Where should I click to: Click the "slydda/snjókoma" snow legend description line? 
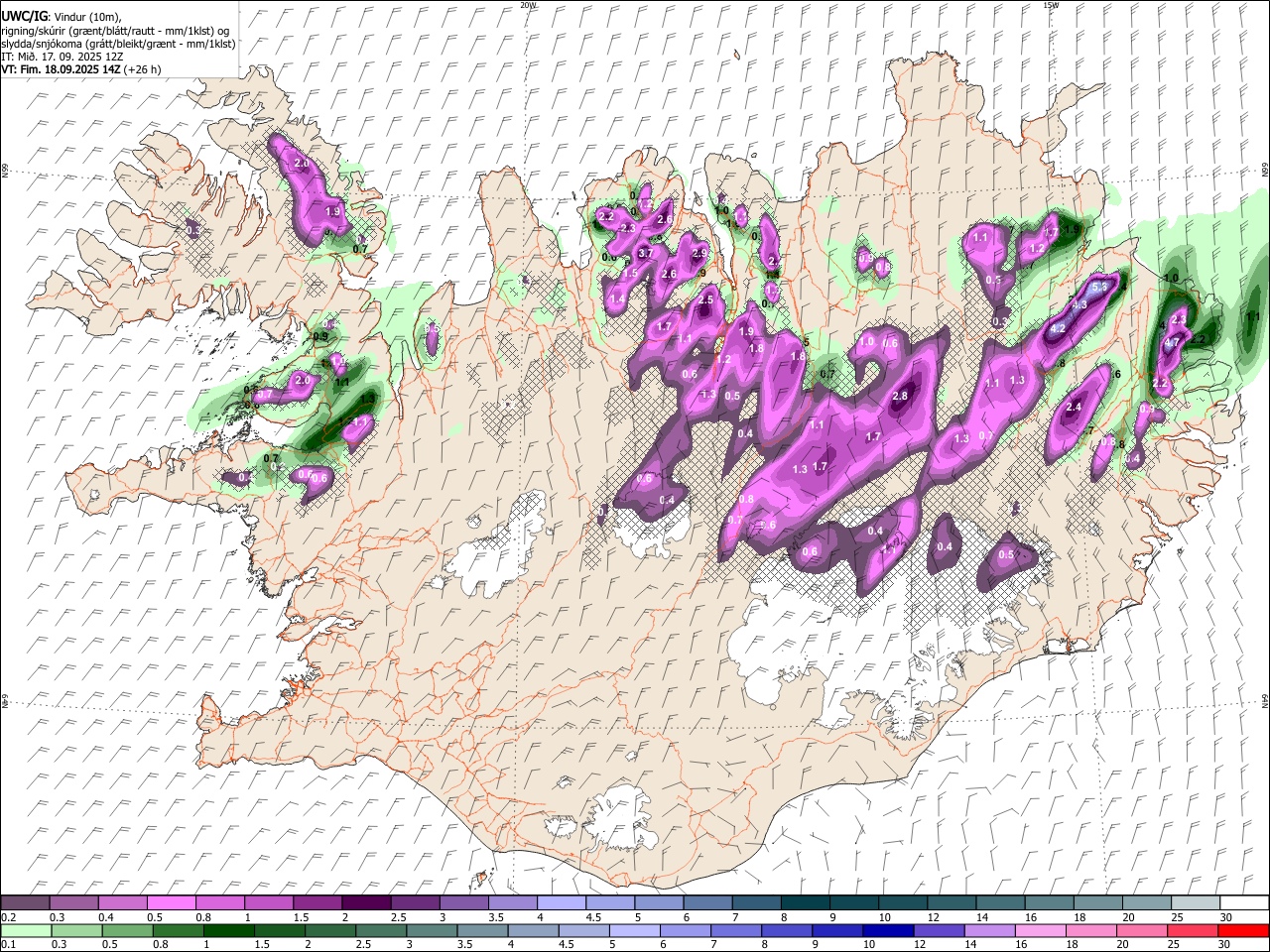(x=118, y=44)
